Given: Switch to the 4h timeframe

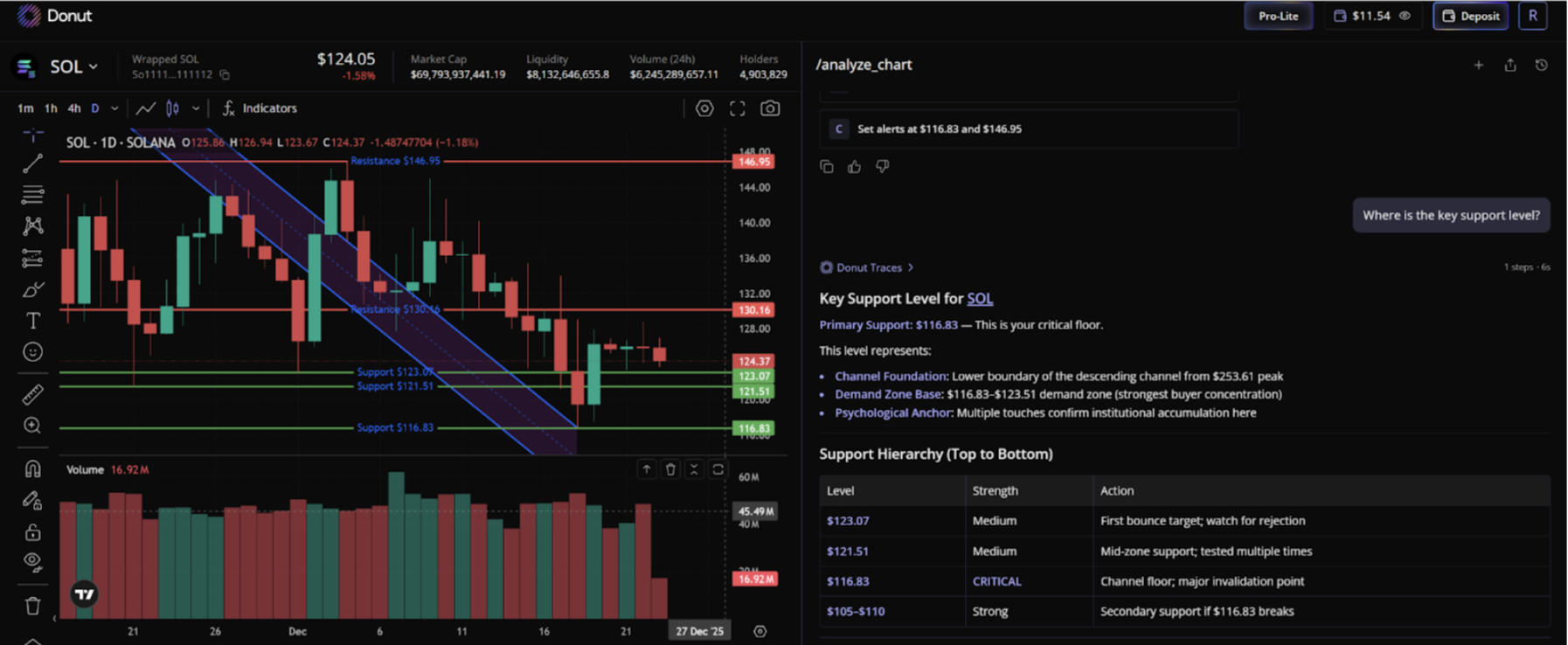Looking at the screenshot, I should point(74,108).
